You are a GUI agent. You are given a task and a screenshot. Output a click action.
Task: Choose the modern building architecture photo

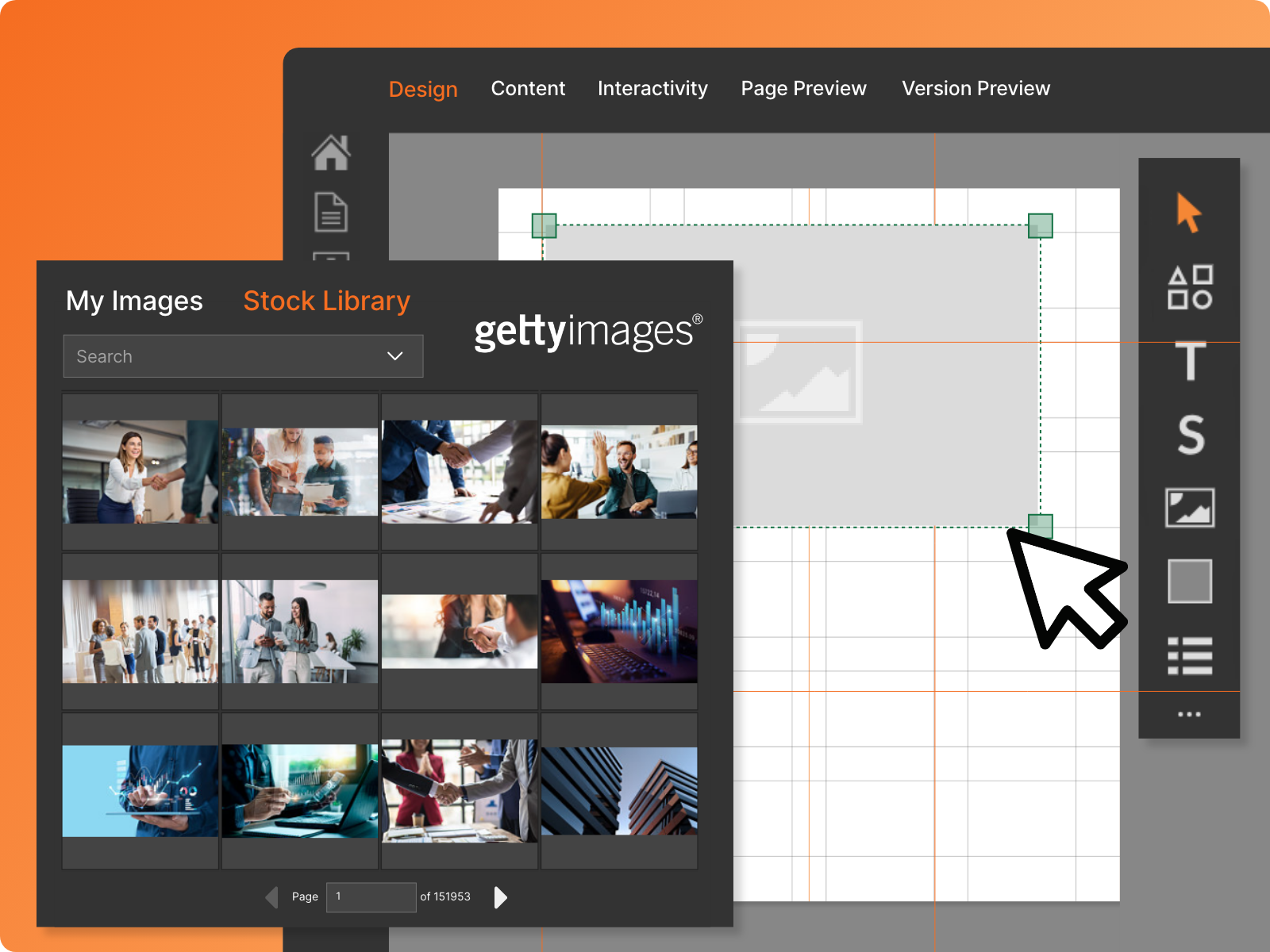tap(619, 791)
